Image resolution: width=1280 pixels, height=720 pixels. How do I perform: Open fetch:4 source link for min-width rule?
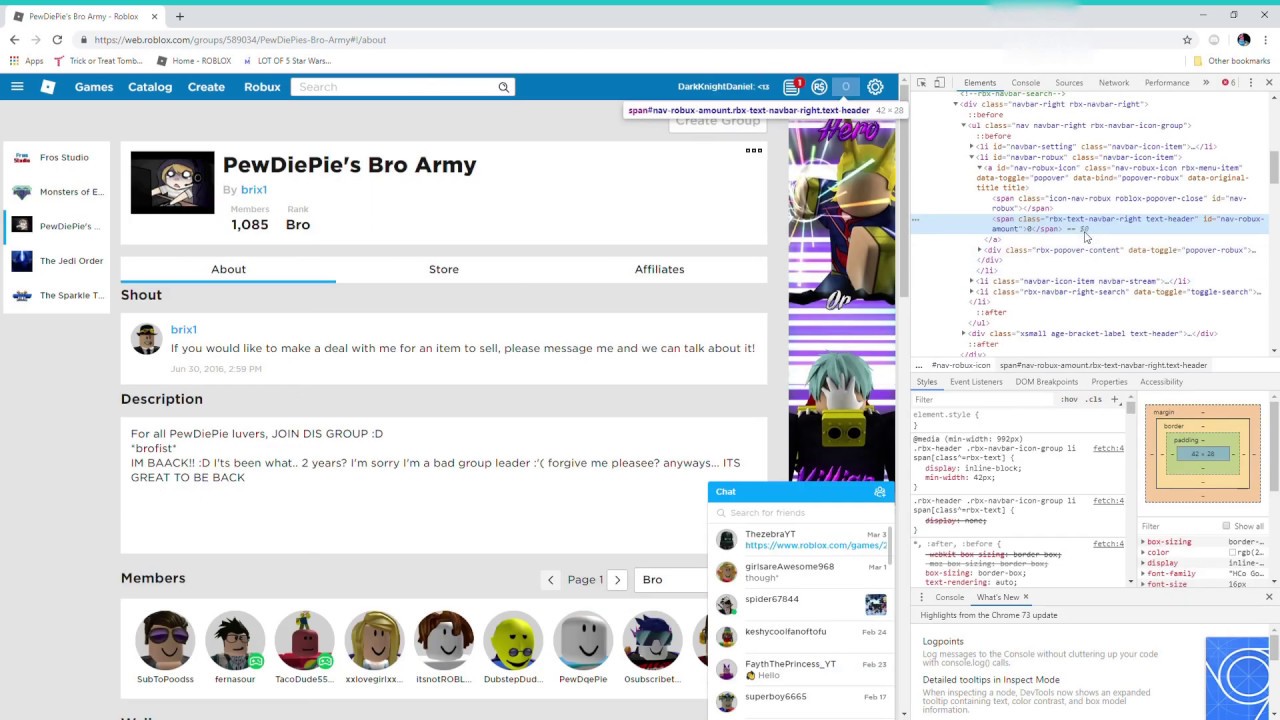[1108, 449]
